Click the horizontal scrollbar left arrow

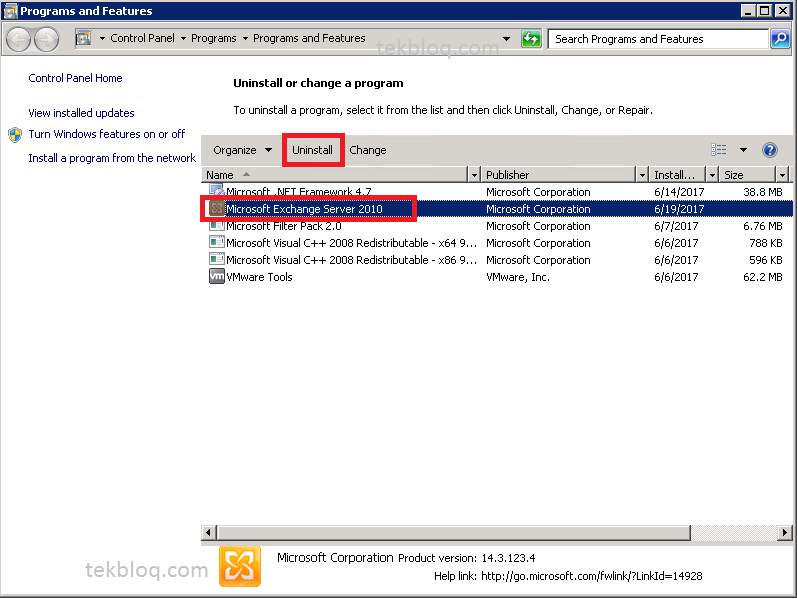coord(208,532)
